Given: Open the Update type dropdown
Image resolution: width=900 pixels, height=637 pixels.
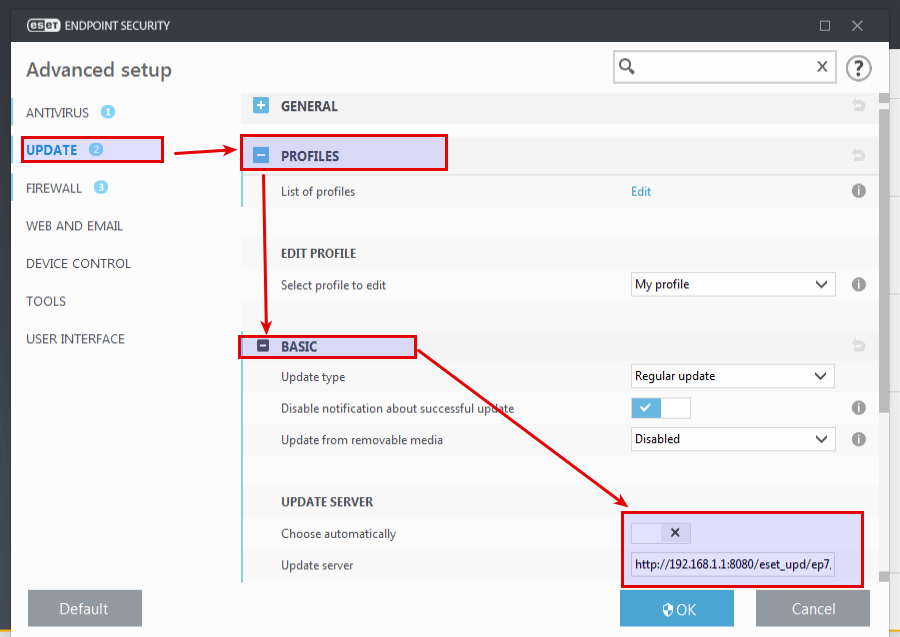Looking at the screenshot, I should pyautogui.click(x=732, y=376).
